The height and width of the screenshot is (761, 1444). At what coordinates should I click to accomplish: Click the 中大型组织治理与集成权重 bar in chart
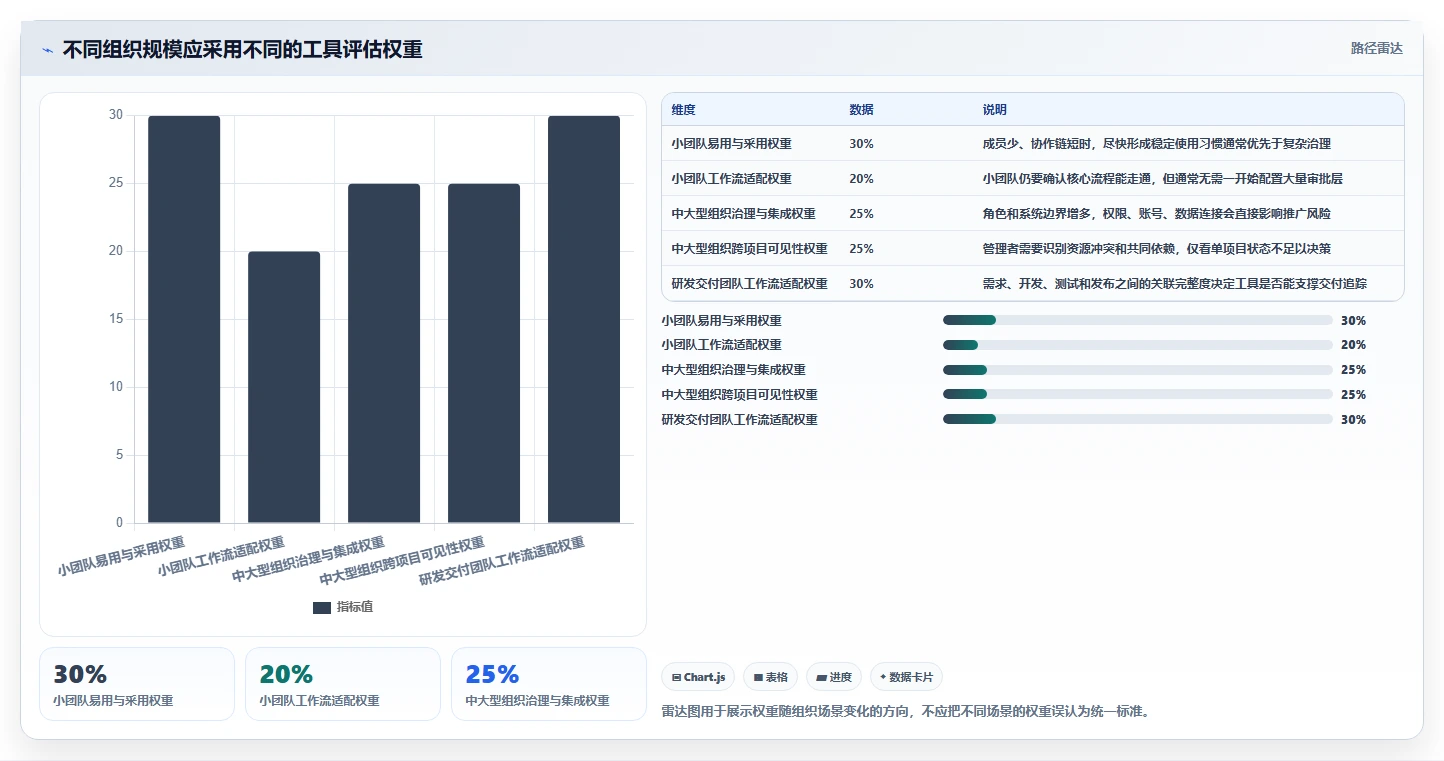pos(384,353)
